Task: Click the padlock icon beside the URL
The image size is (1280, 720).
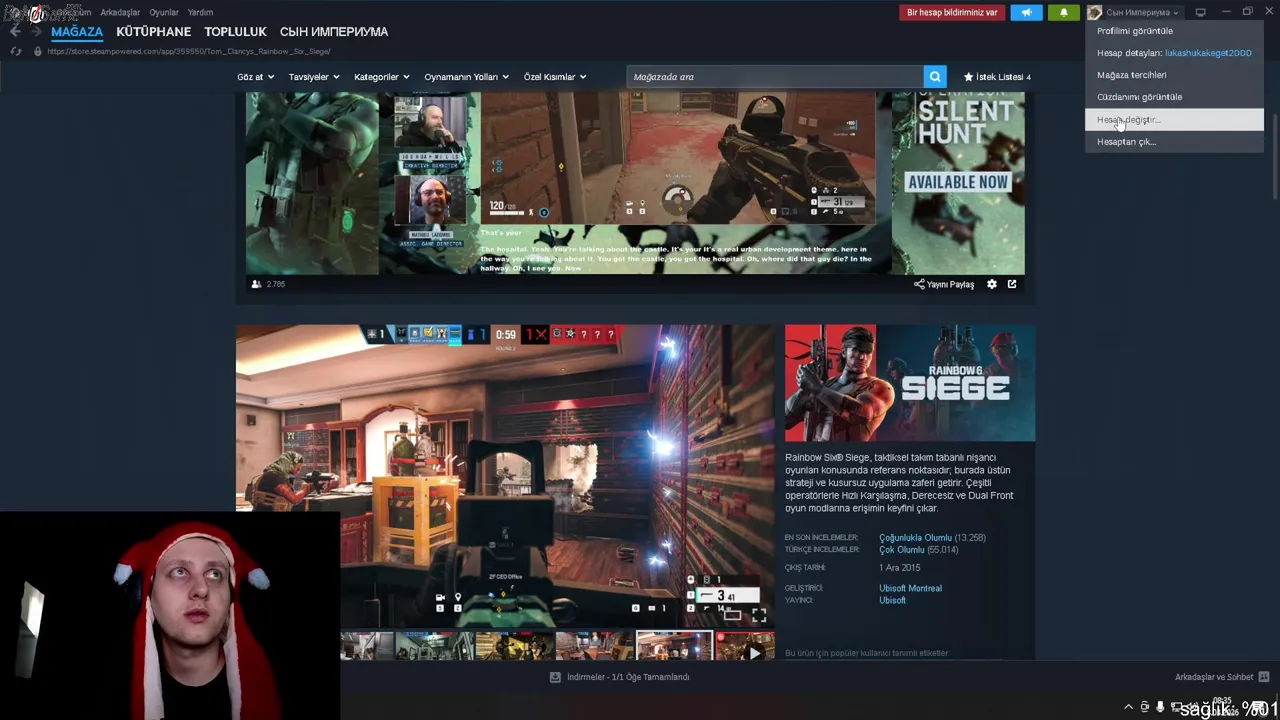Action: coord(38,51)
